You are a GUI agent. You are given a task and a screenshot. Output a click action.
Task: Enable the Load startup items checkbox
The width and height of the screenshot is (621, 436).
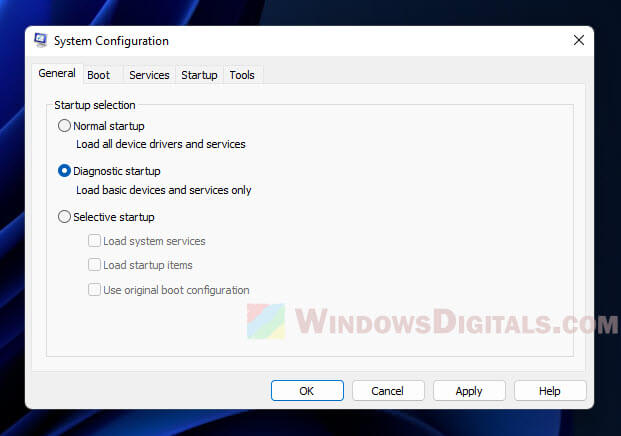pyautogui.click(x=95, y=265)
